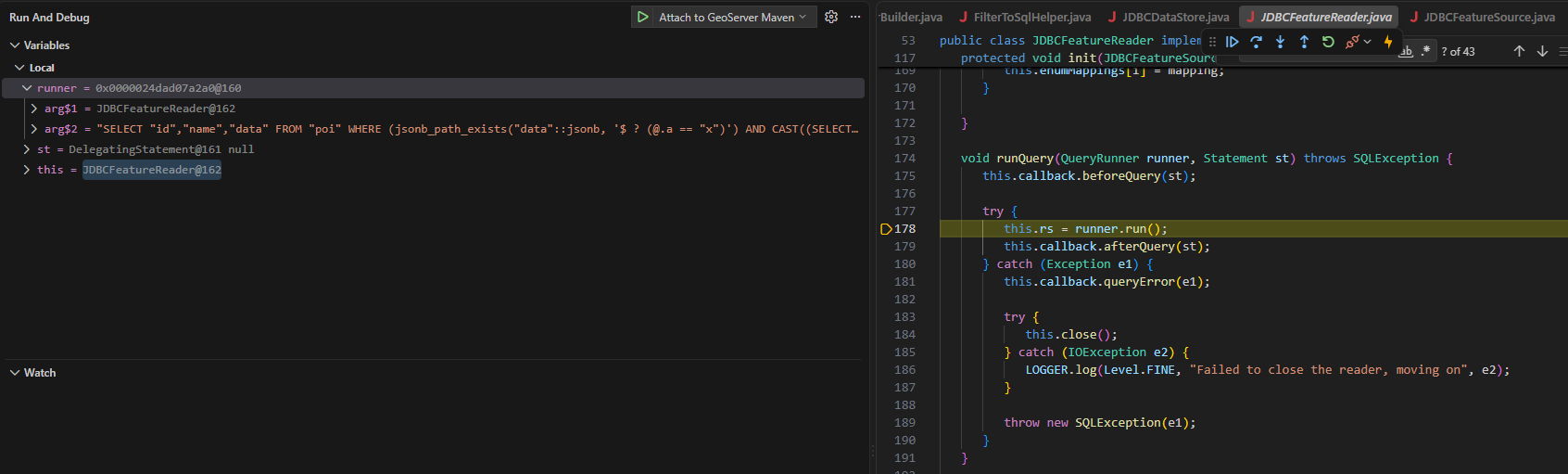Expand the this variable
The width and height of the screenshot is (1568, 474).
point(27,170)
